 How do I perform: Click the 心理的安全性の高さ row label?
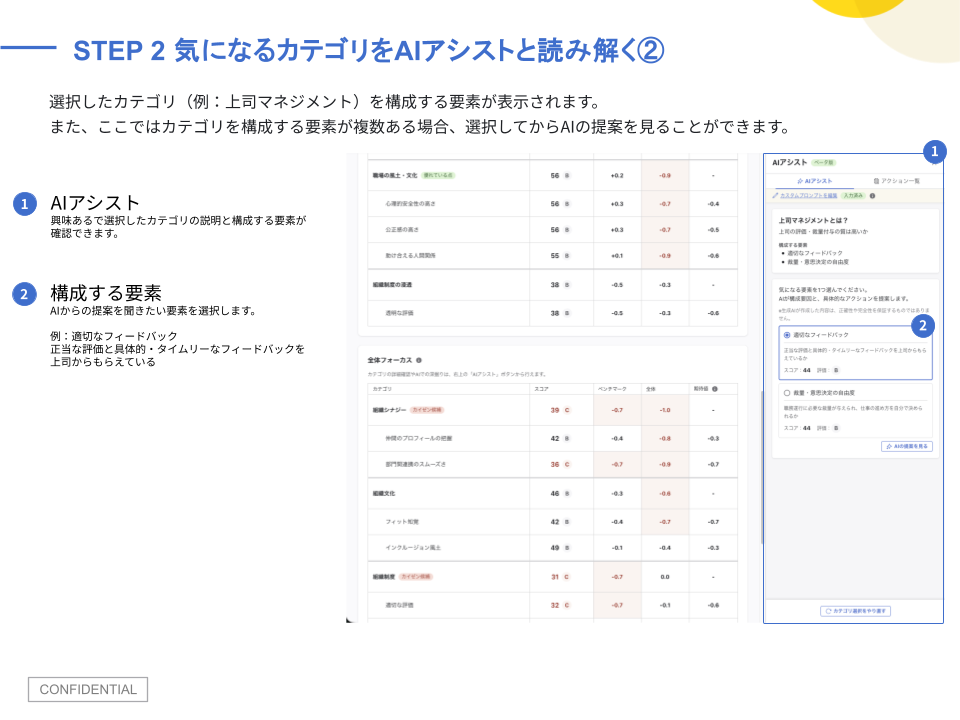tap(410, 204)
